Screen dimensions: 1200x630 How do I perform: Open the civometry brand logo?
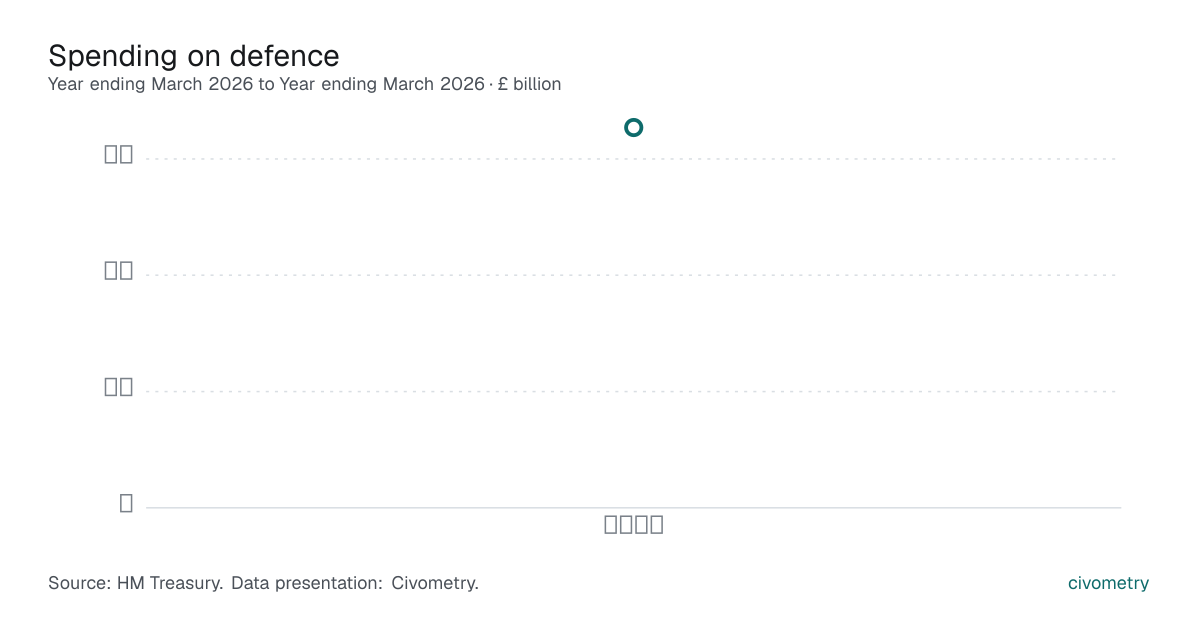click(1108, 583)
